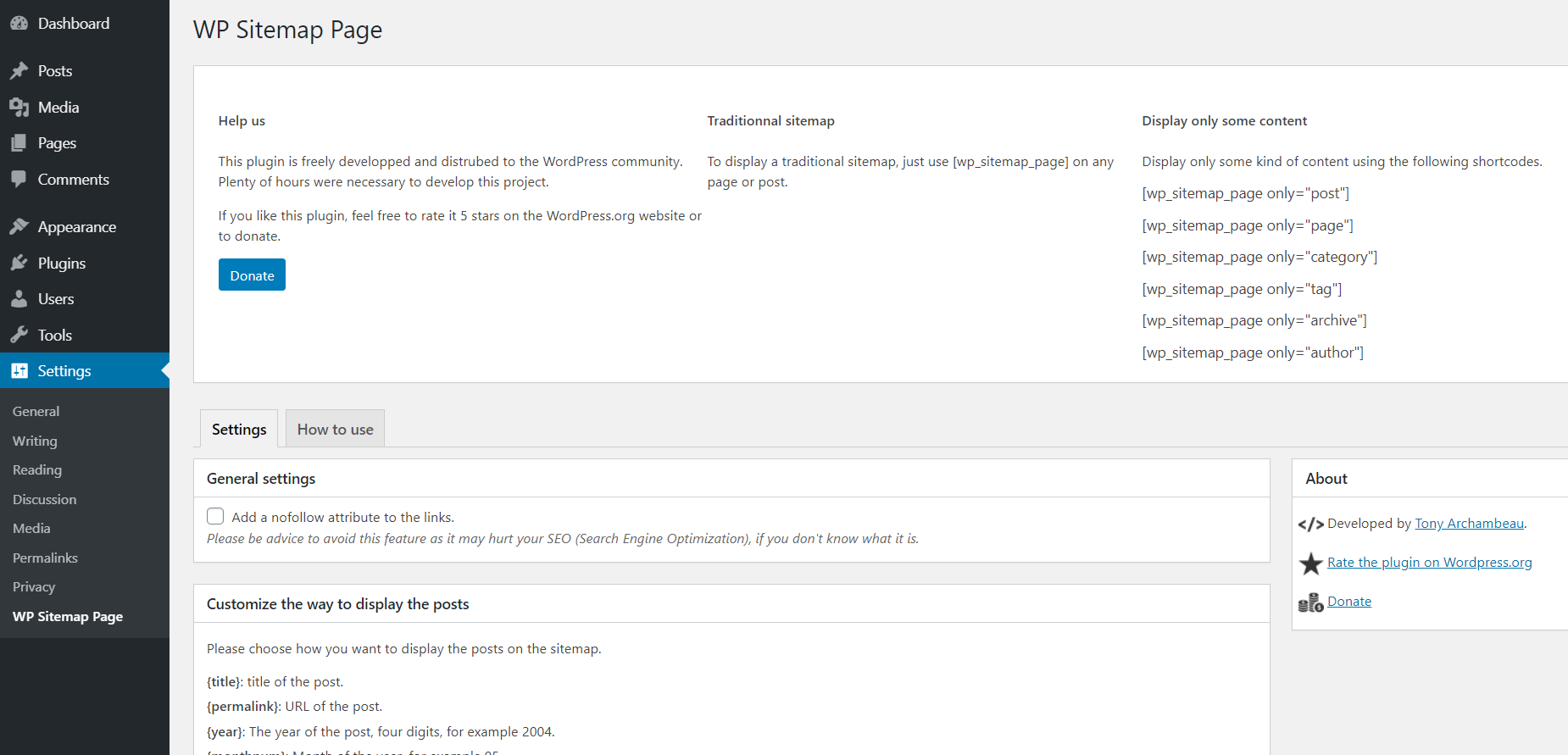This screenshot has height=755, width=1568.
Task: Click the Posts pushpin icon
Action: 19,71
